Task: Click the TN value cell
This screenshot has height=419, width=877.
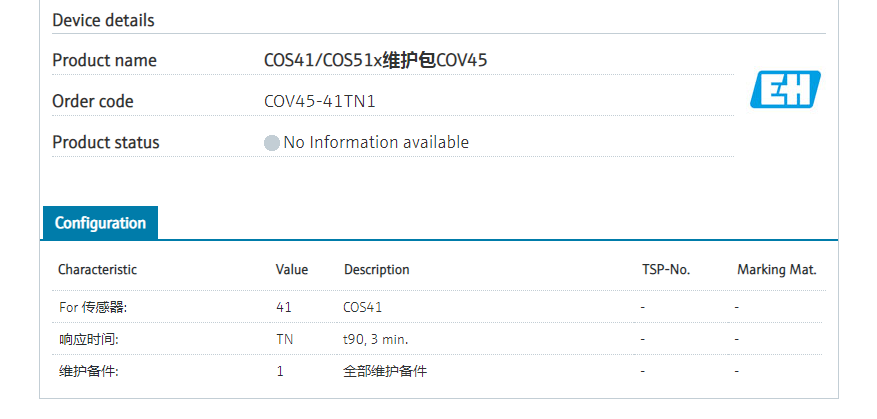Action: [285, 339]
